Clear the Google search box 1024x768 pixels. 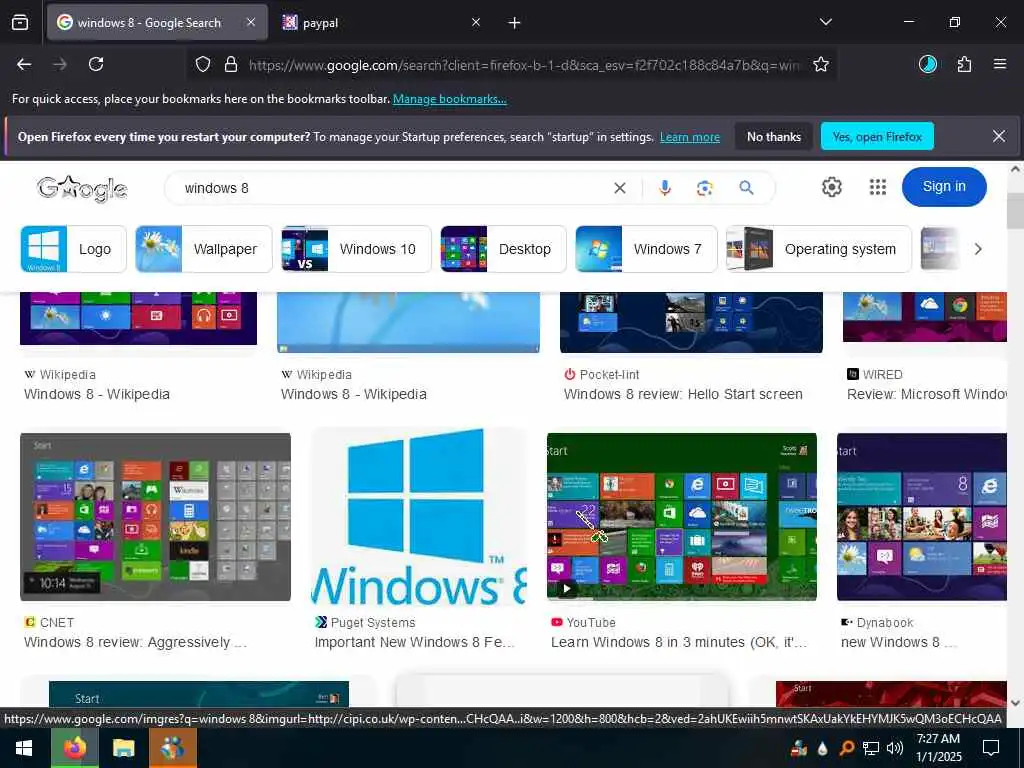pyautogui.click(x=620, y=188)
